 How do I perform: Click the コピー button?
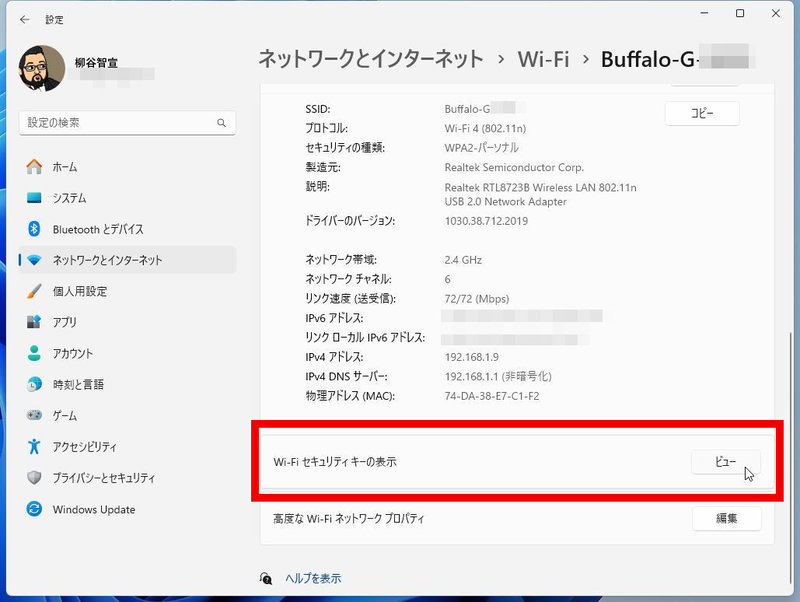click(x=702, y=113)
